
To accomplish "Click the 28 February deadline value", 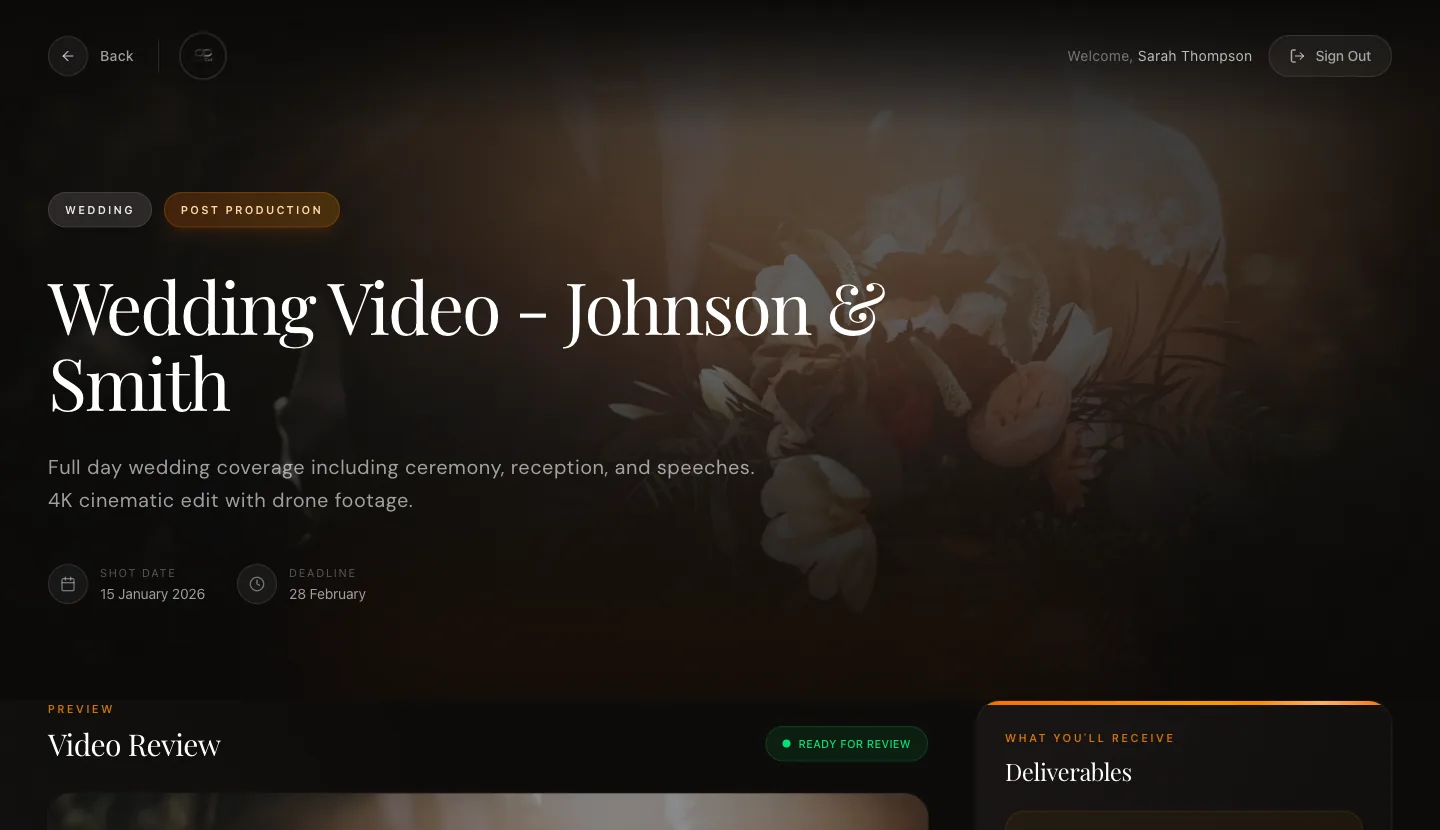I will (327, 594).
